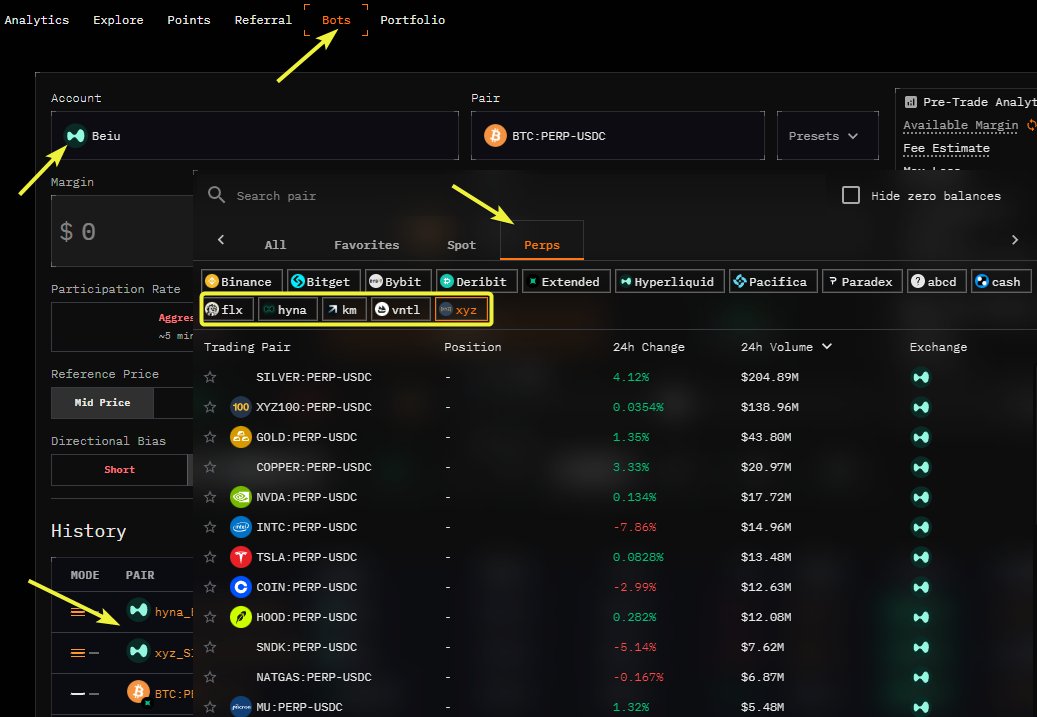Star the INTC:PERP-USDC pair

[210, 527]
